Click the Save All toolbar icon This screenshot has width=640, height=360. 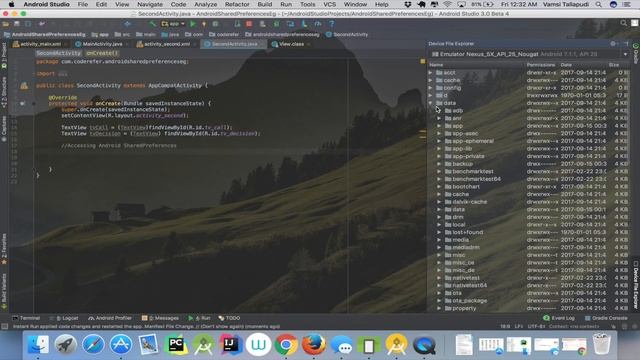17,24
